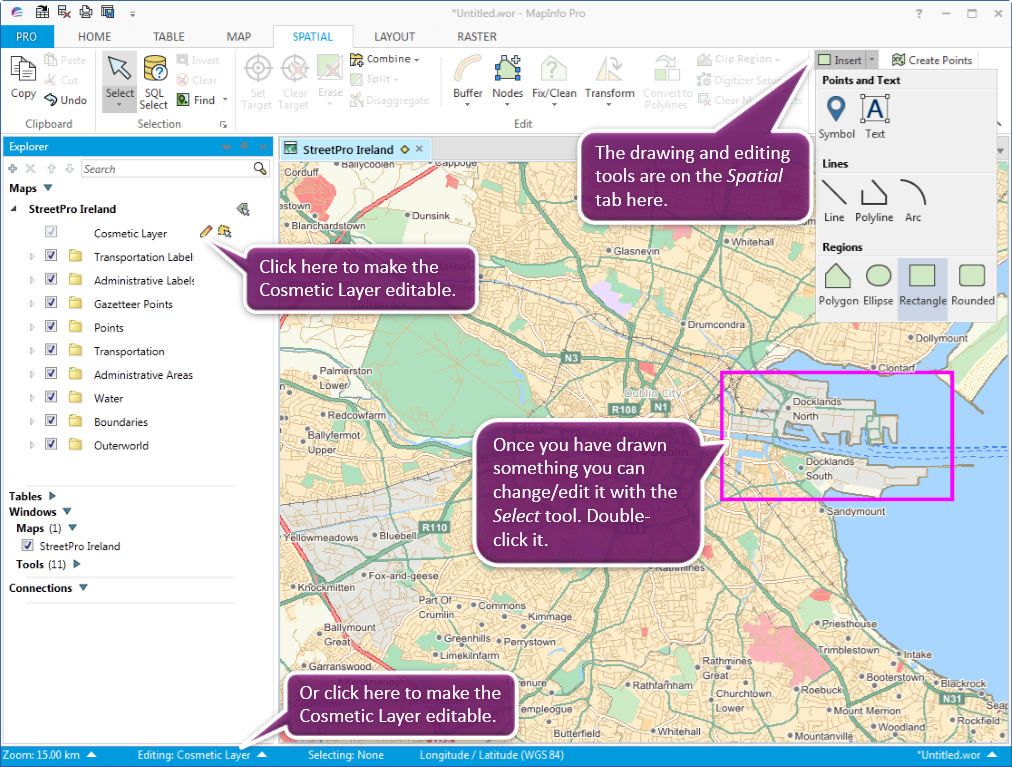Screen dimensions: 1012x767
Task: Switch to the HOME ribbon tab
Action: pos(94,37)
